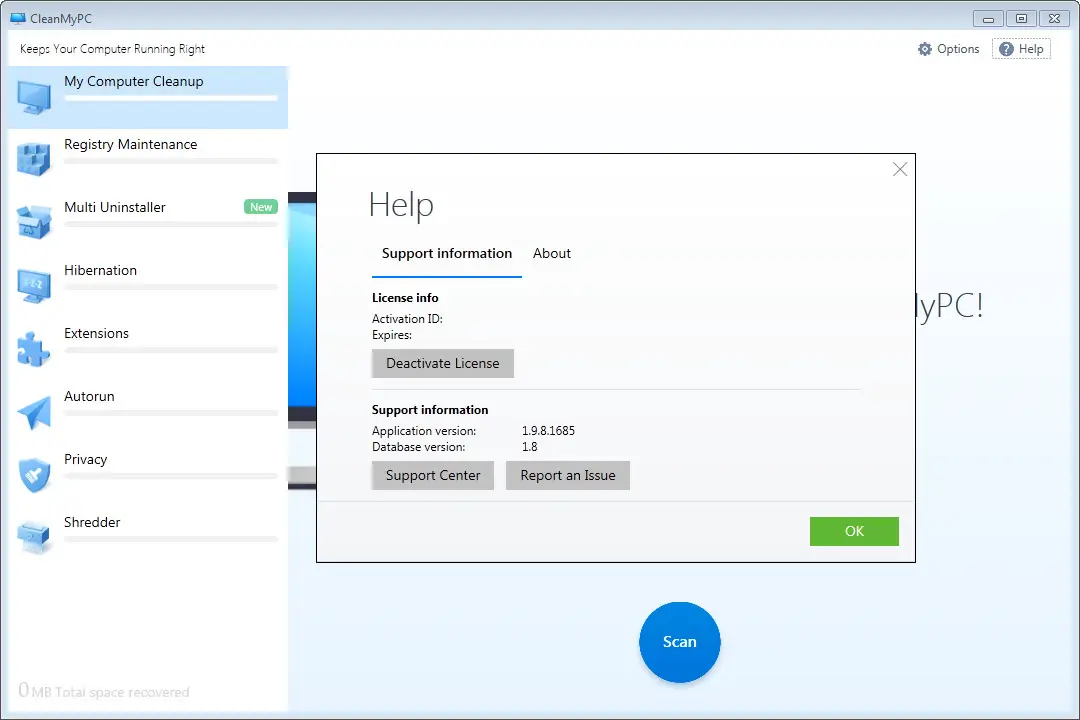Select Registry Maintenance label
This screenshot has height=720, width=1080.
click(x=131, y=145)
